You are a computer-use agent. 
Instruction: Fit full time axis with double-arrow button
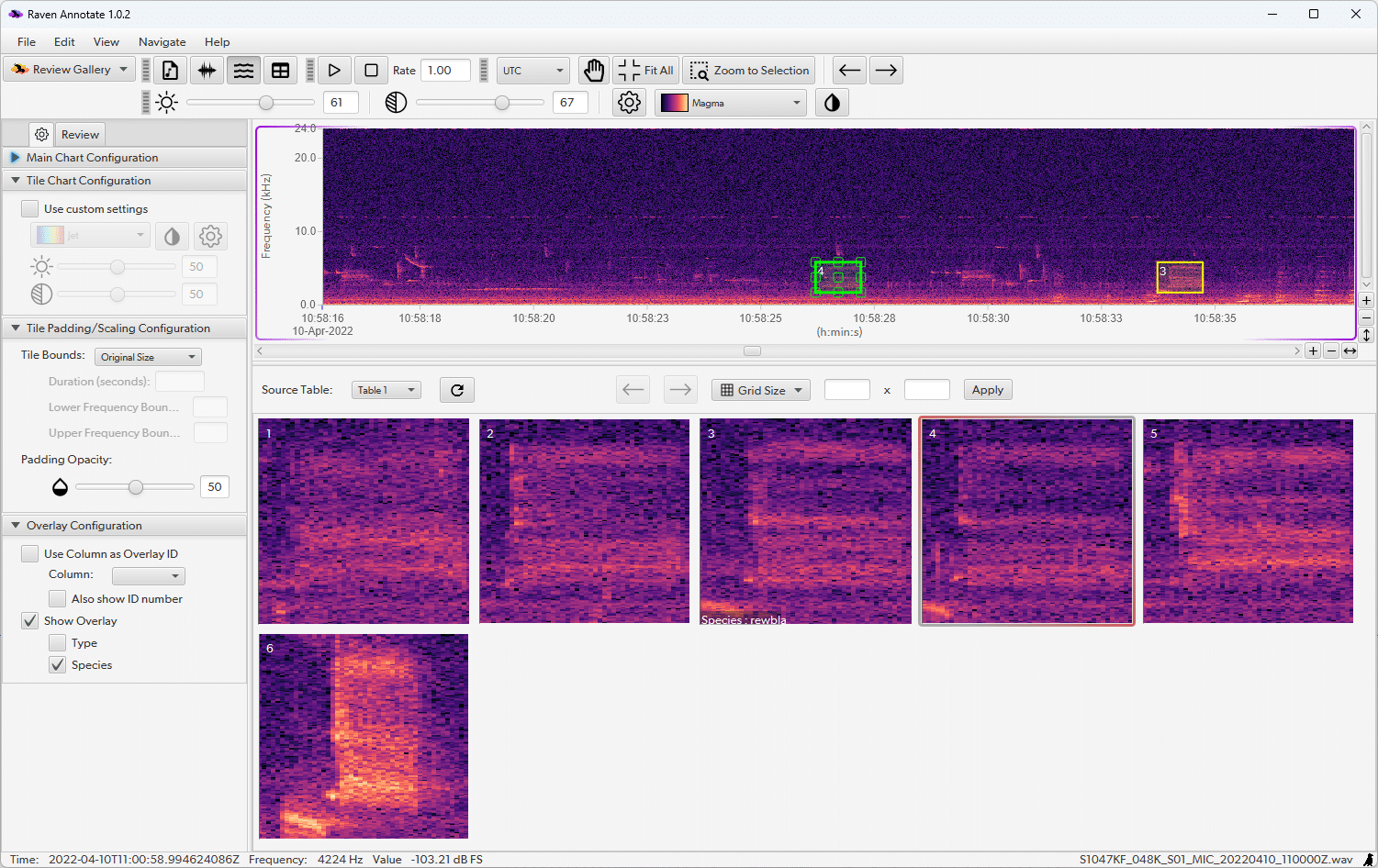tap(1350, 351)
